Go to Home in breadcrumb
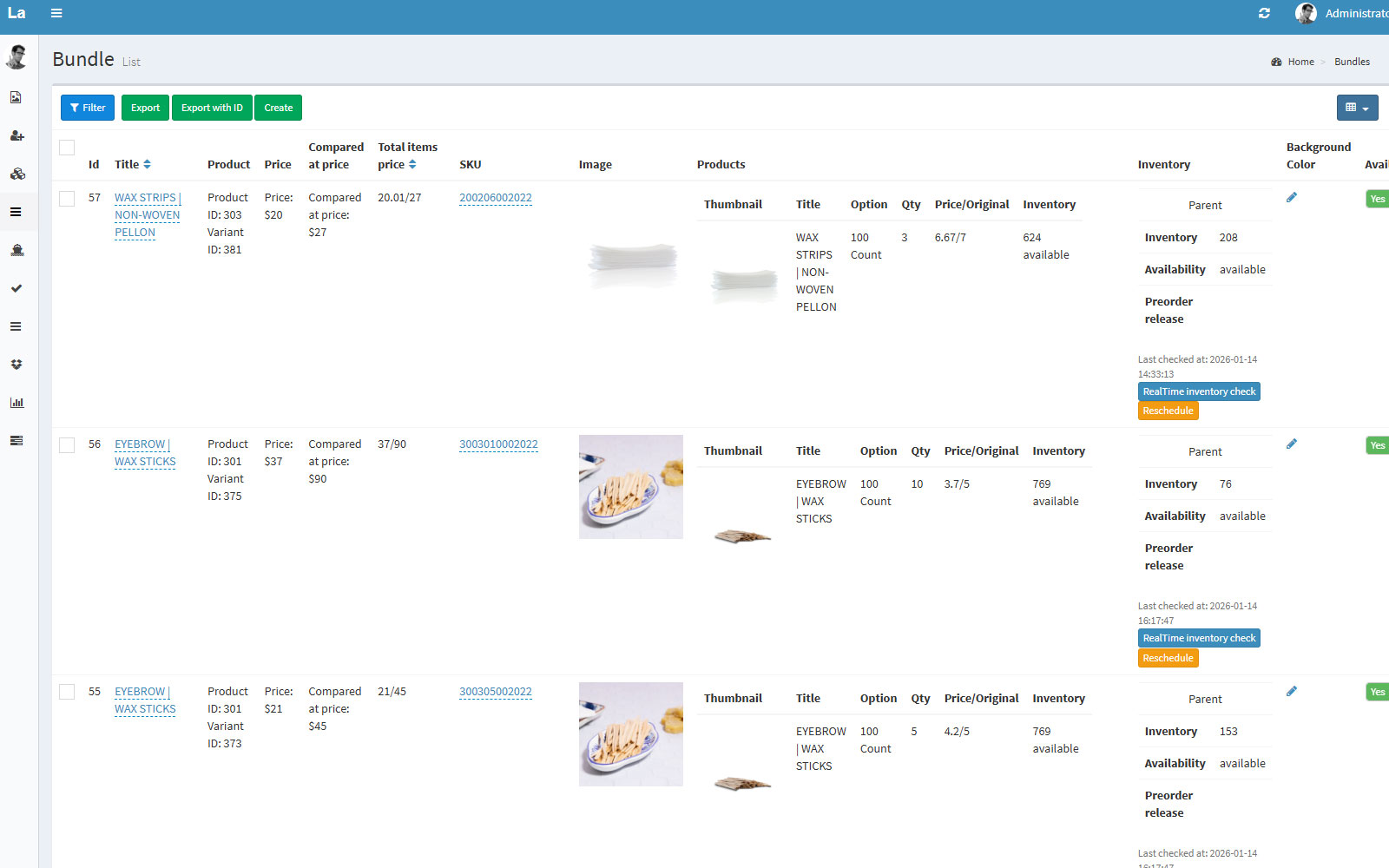 pos(1300,62)
